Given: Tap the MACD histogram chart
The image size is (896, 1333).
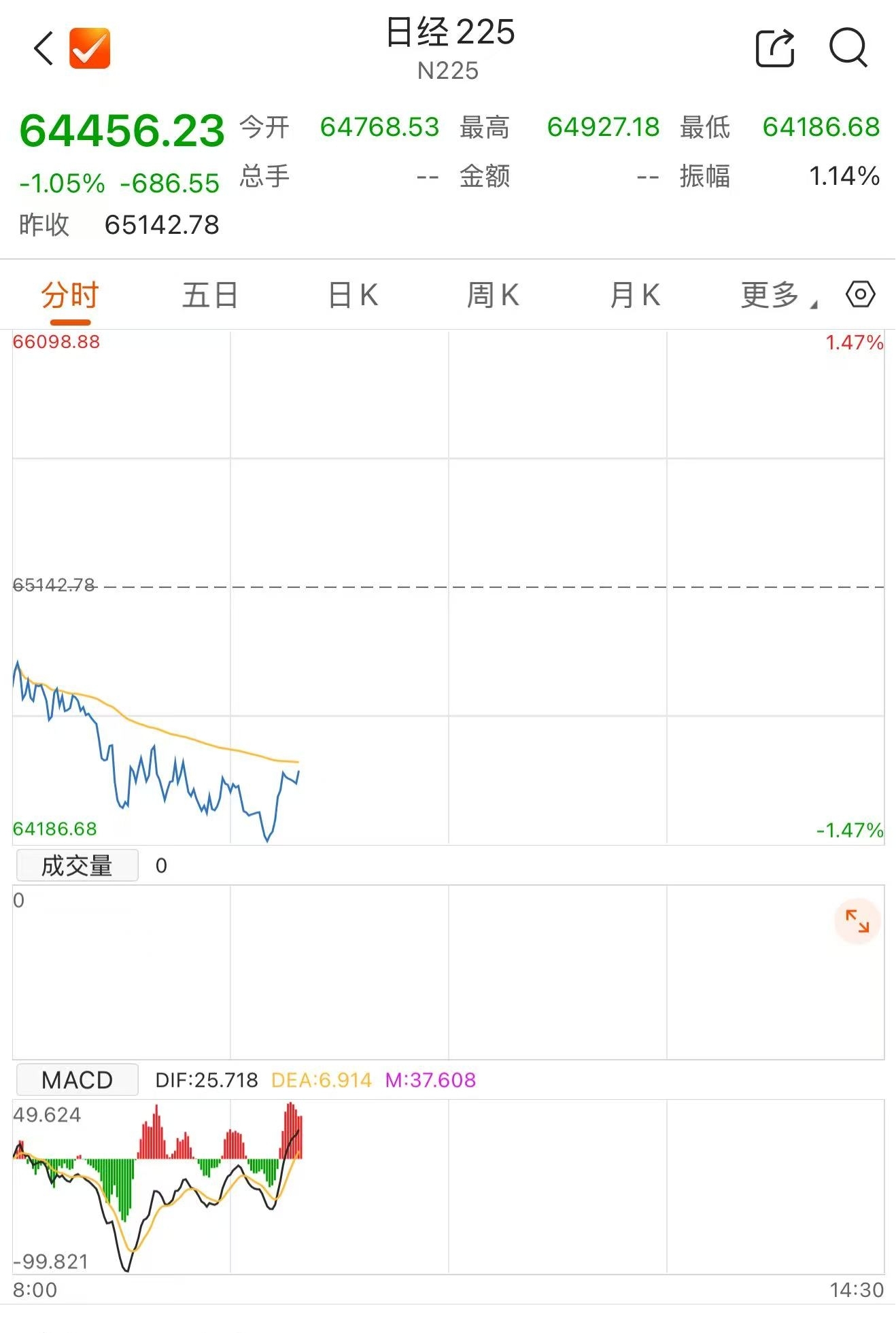Looking at the screenshot, I should [x=156, y=1188].
